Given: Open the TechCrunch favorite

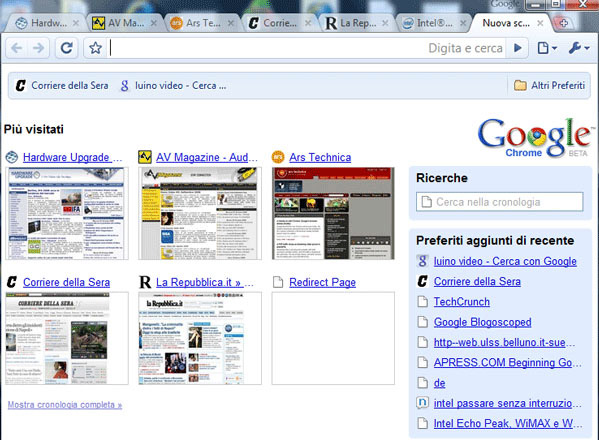Looking at the screenshot, I should [461, 302].
